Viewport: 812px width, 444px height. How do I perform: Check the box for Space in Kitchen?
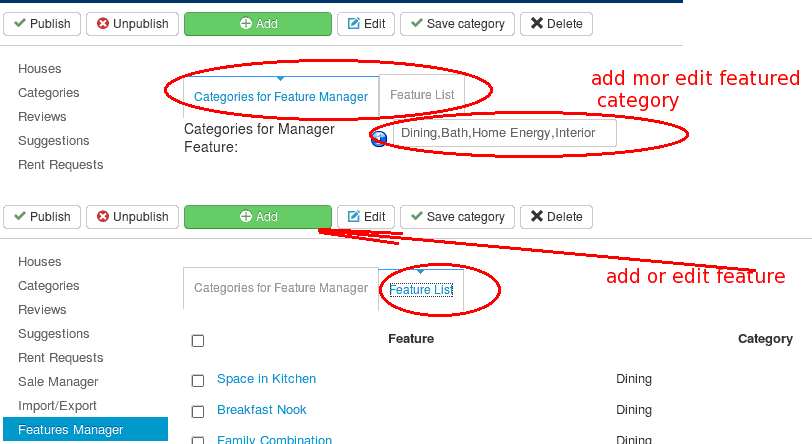[x=198, y=381]
